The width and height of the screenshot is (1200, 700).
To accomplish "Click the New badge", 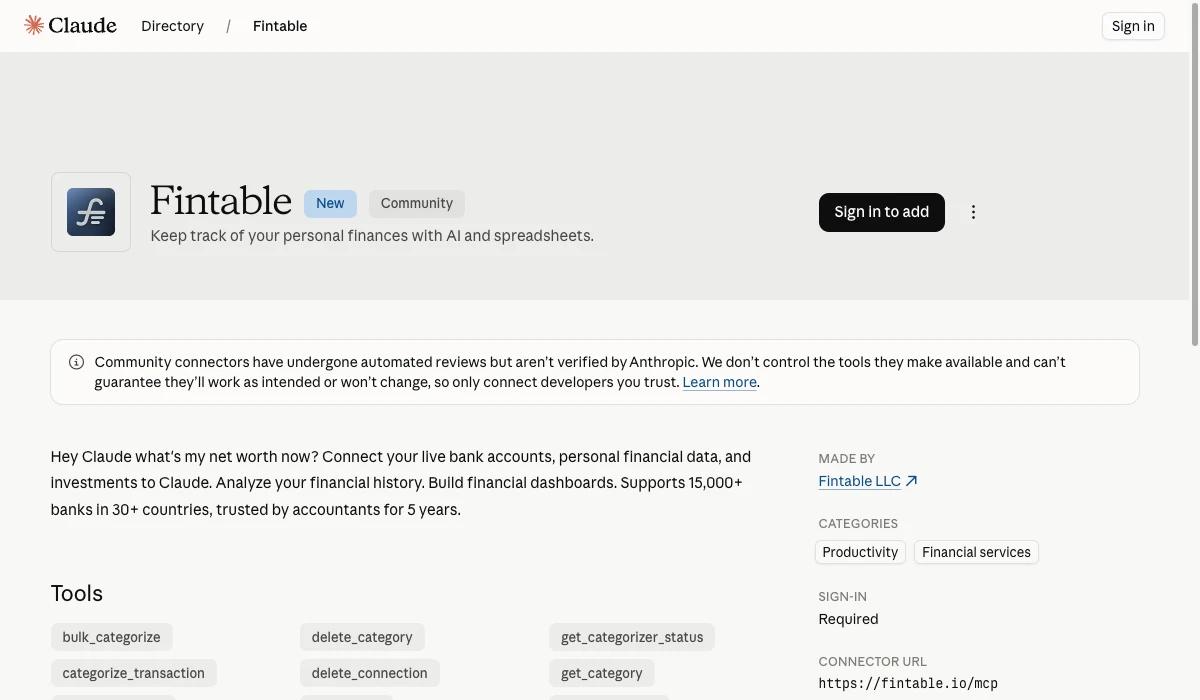I will (330, 203).
